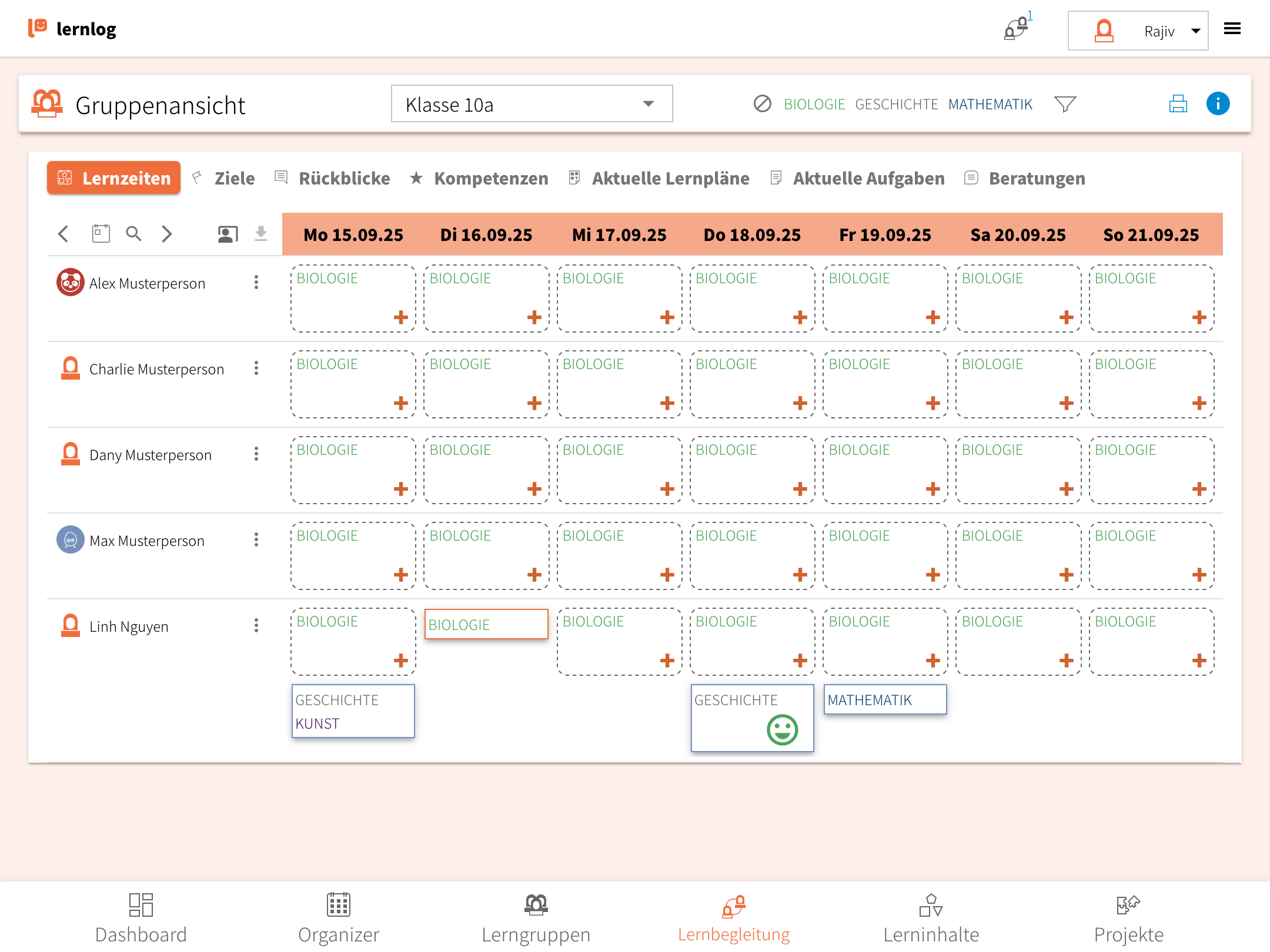Click the clear-filter circle-slash icon
Image resolution: width=1270 pixels, height=952 pixels.
point(762,104)
